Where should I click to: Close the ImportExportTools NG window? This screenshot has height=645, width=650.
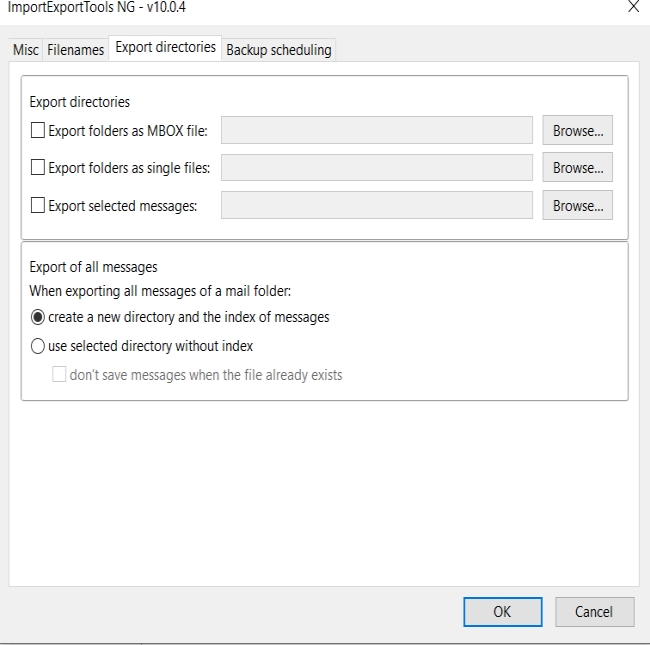coord(633,6)
